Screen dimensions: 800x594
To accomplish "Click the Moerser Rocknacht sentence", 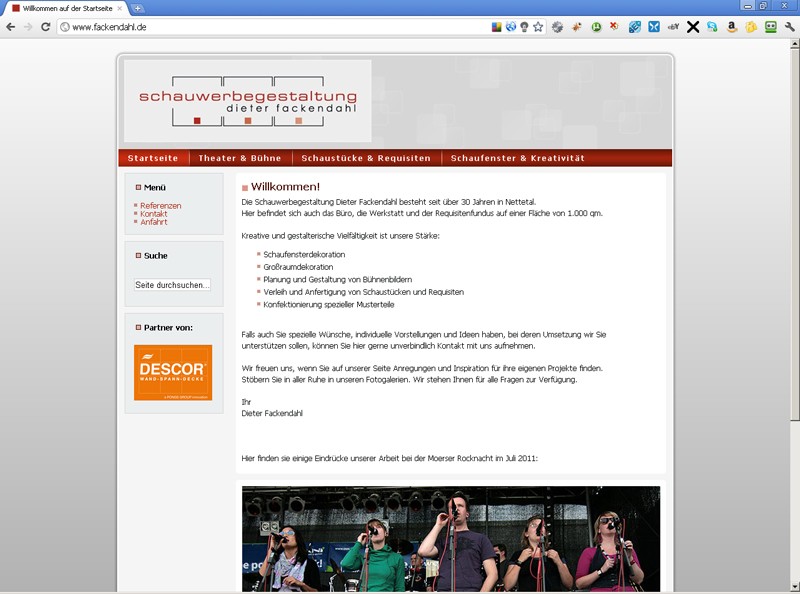I will 390,458.
